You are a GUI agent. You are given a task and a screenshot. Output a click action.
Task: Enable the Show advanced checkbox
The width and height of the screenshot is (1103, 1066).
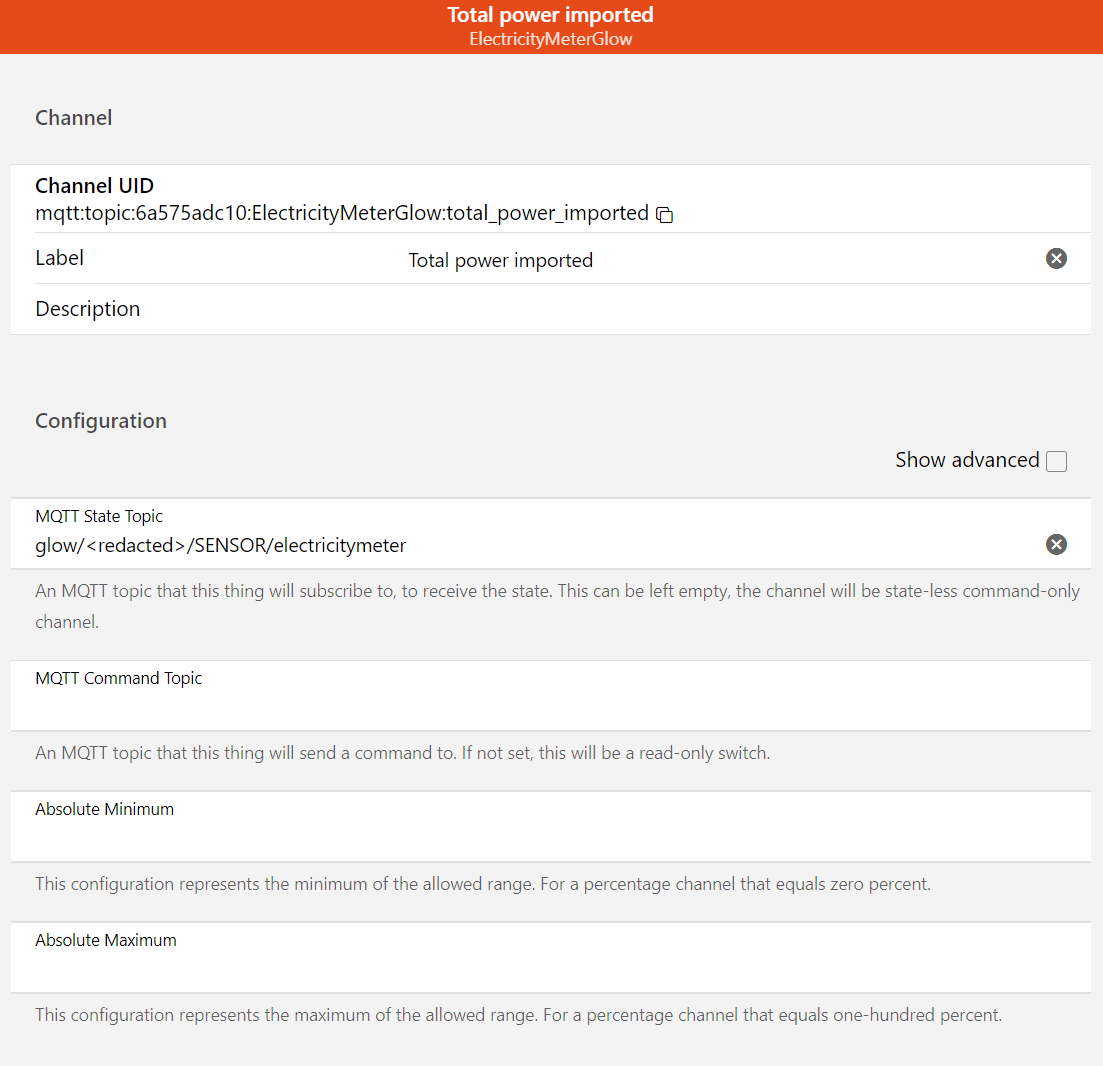[1056, 461]
